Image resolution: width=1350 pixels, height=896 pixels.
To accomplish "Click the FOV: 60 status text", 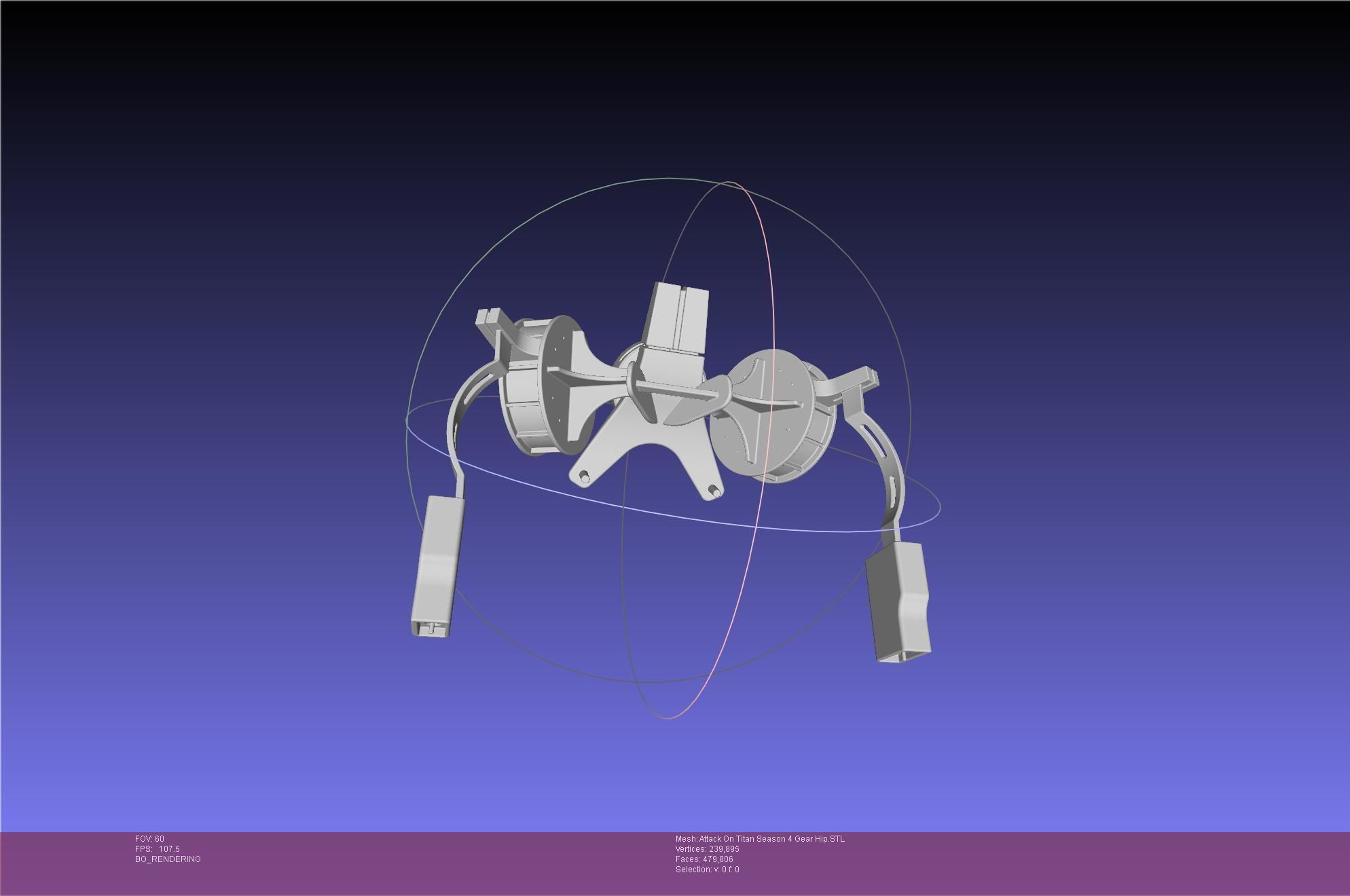I will (x=149, y=839).
